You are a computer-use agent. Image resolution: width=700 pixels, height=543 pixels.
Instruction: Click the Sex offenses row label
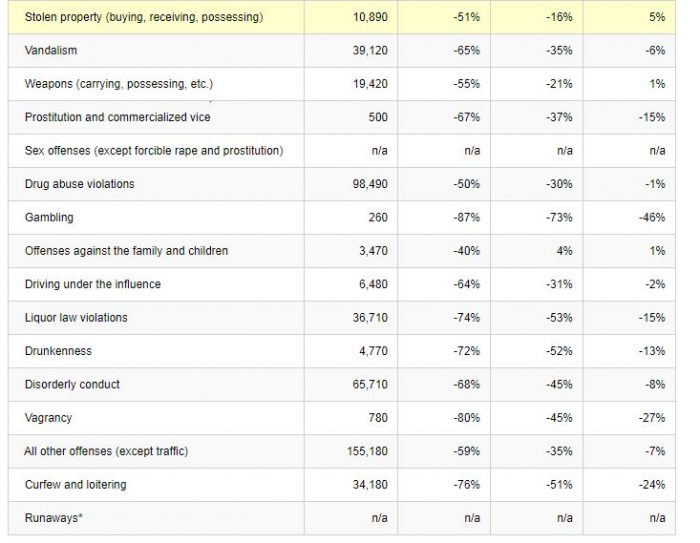coord(154,151)
